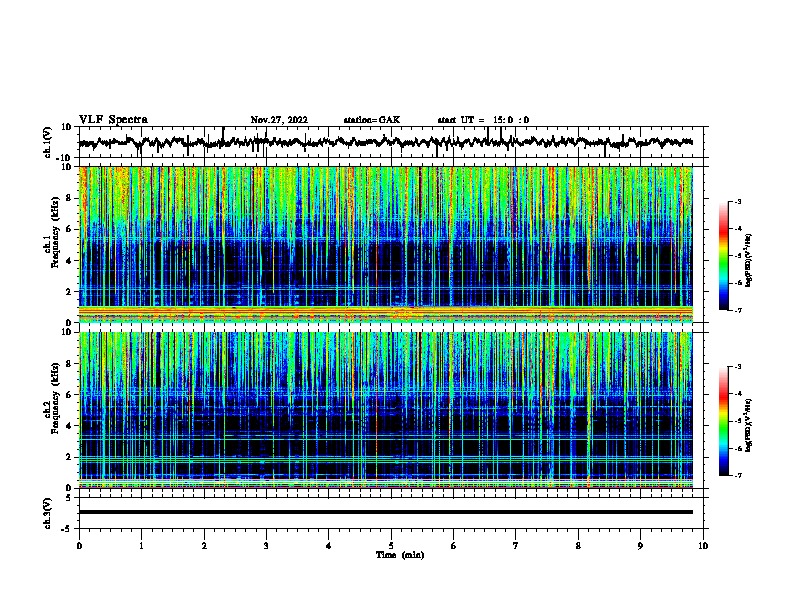Viewport: 792px width, 612px height.
Task: Click the "start UT = 15:0 :0" text
Action: 483,120
